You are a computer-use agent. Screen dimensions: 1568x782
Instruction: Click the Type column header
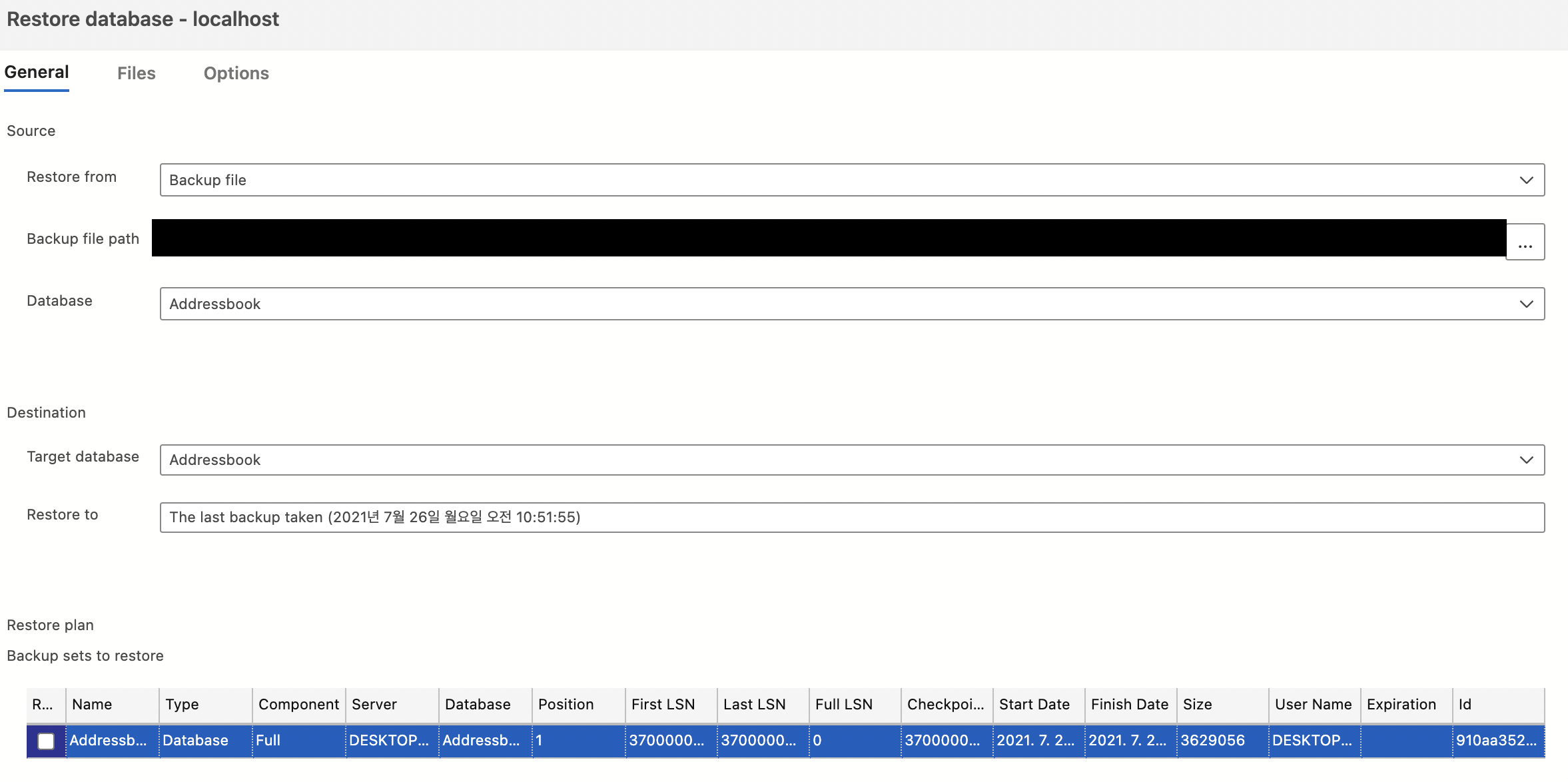(x=182, y=705)
